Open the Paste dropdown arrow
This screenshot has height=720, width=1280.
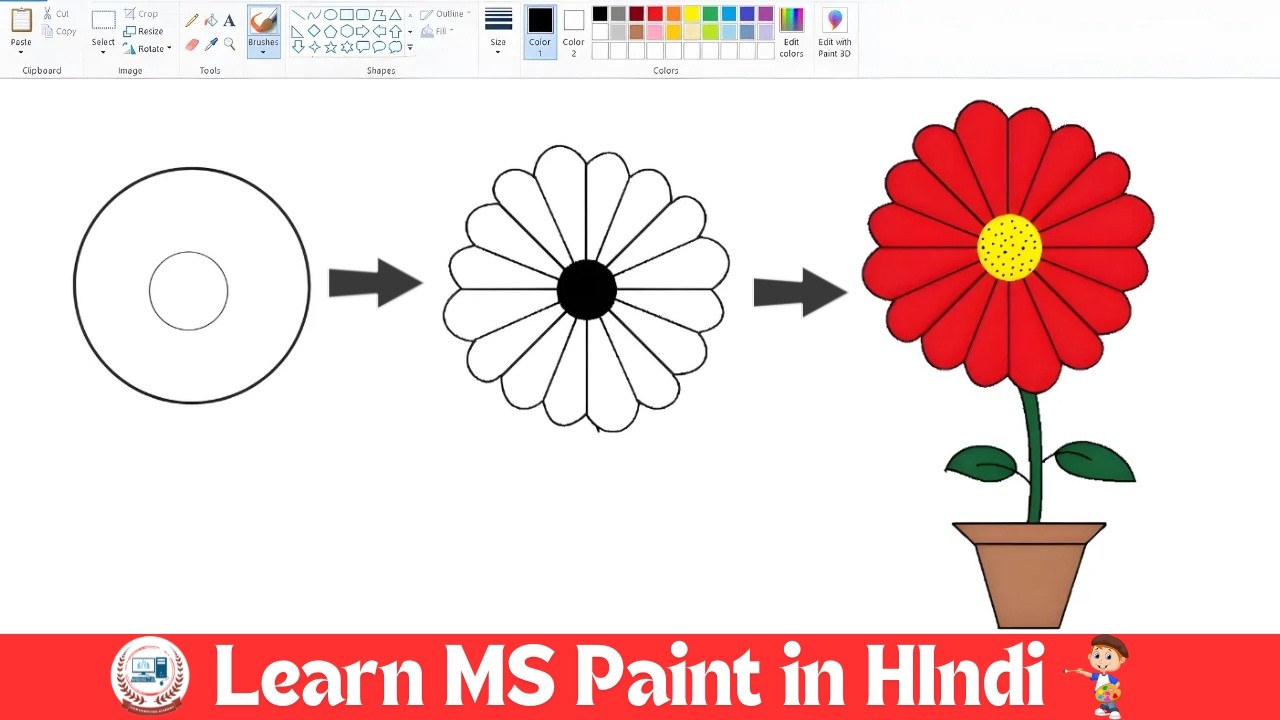coord(21,51)
